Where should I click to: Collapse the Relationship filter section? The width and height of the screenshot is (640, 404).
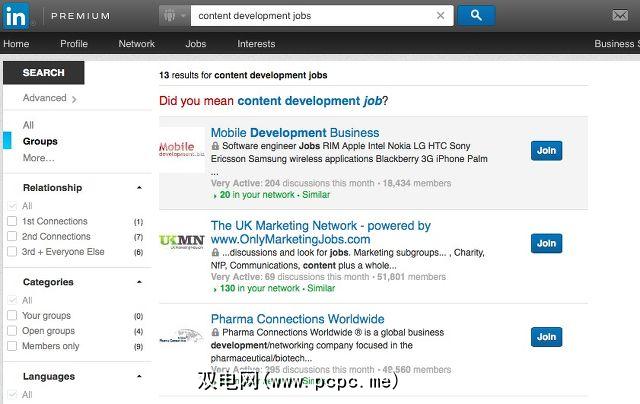click(x=139, y=188)
